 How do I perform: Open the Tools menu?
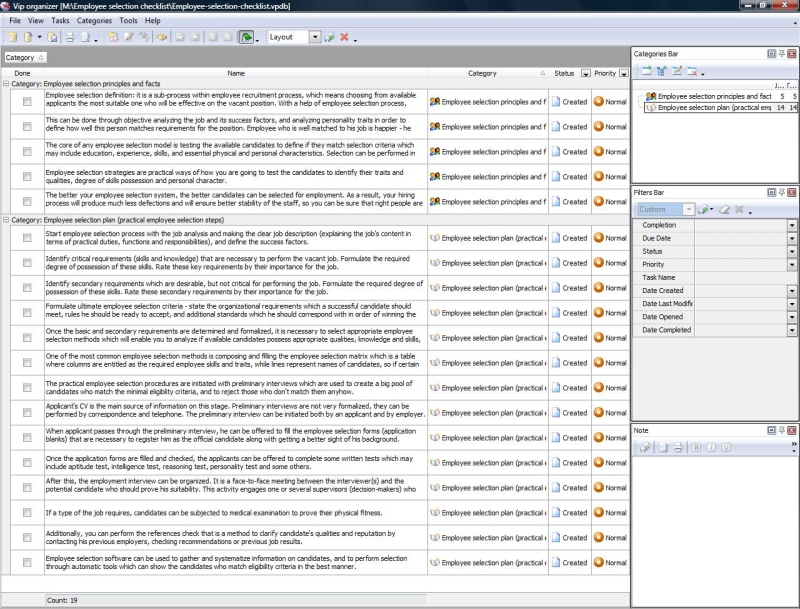[x=128, y=20]
